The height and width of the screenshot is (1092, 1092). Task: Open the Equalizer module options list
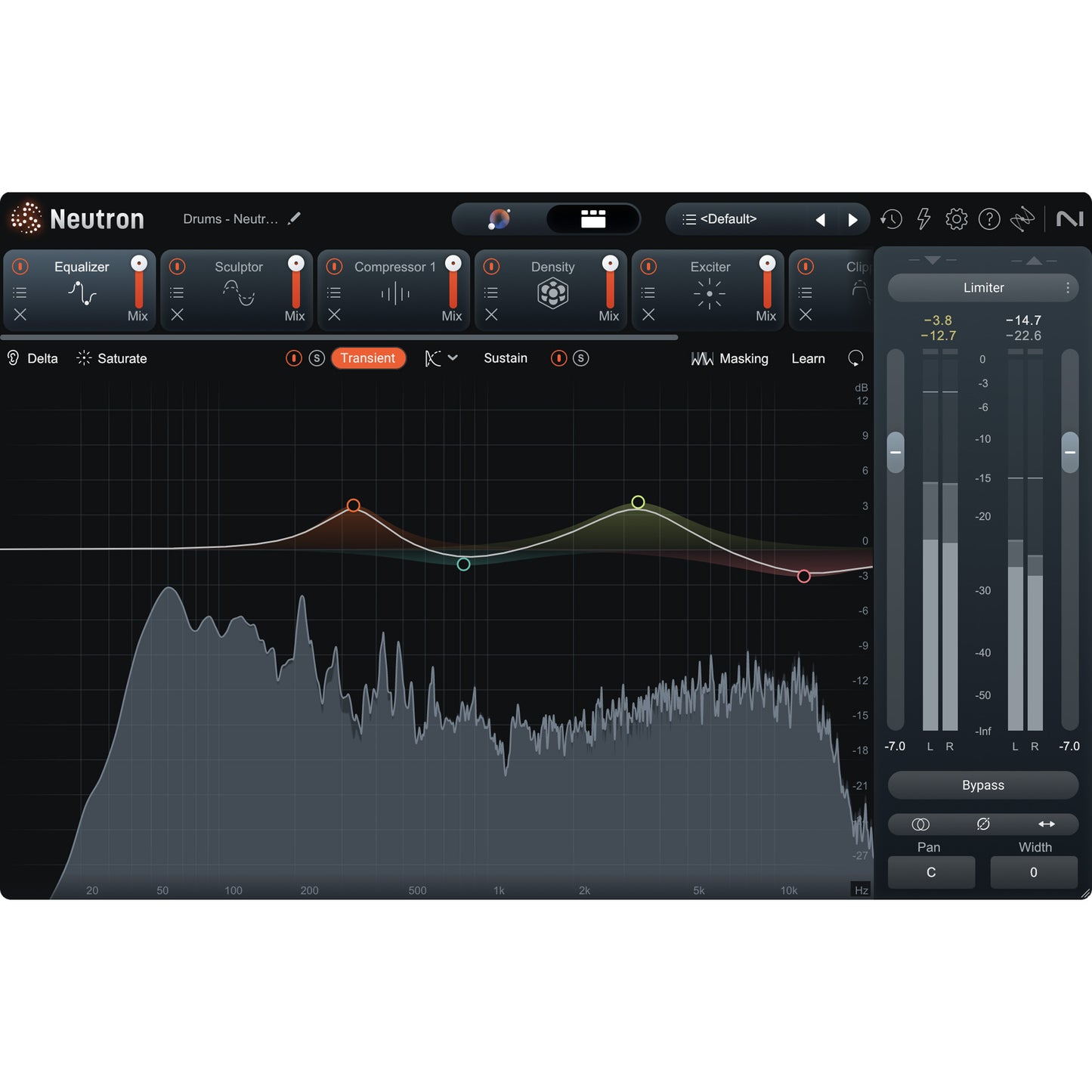click(x=20, y=292)
